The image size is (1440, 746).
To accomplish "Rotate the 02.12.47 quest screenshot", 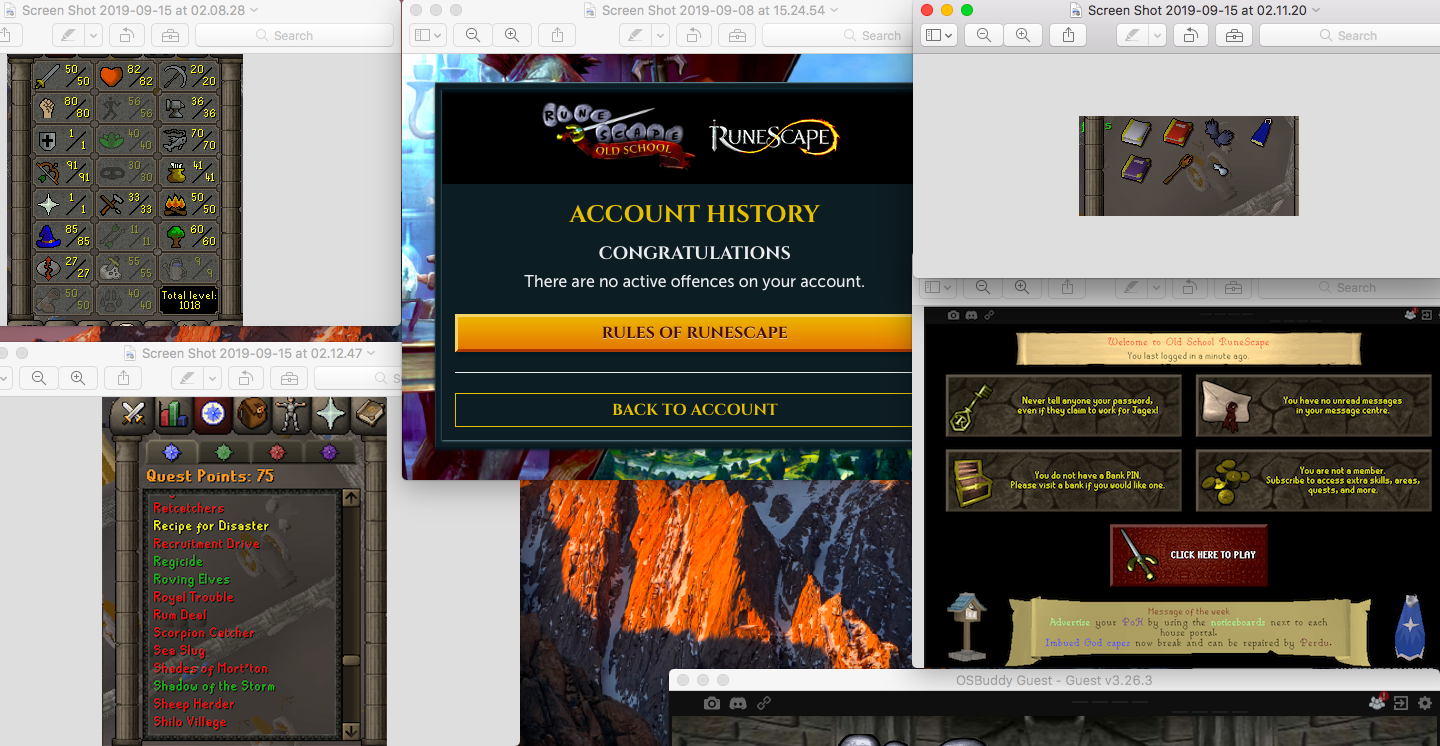I will click(x=245, y=378).
